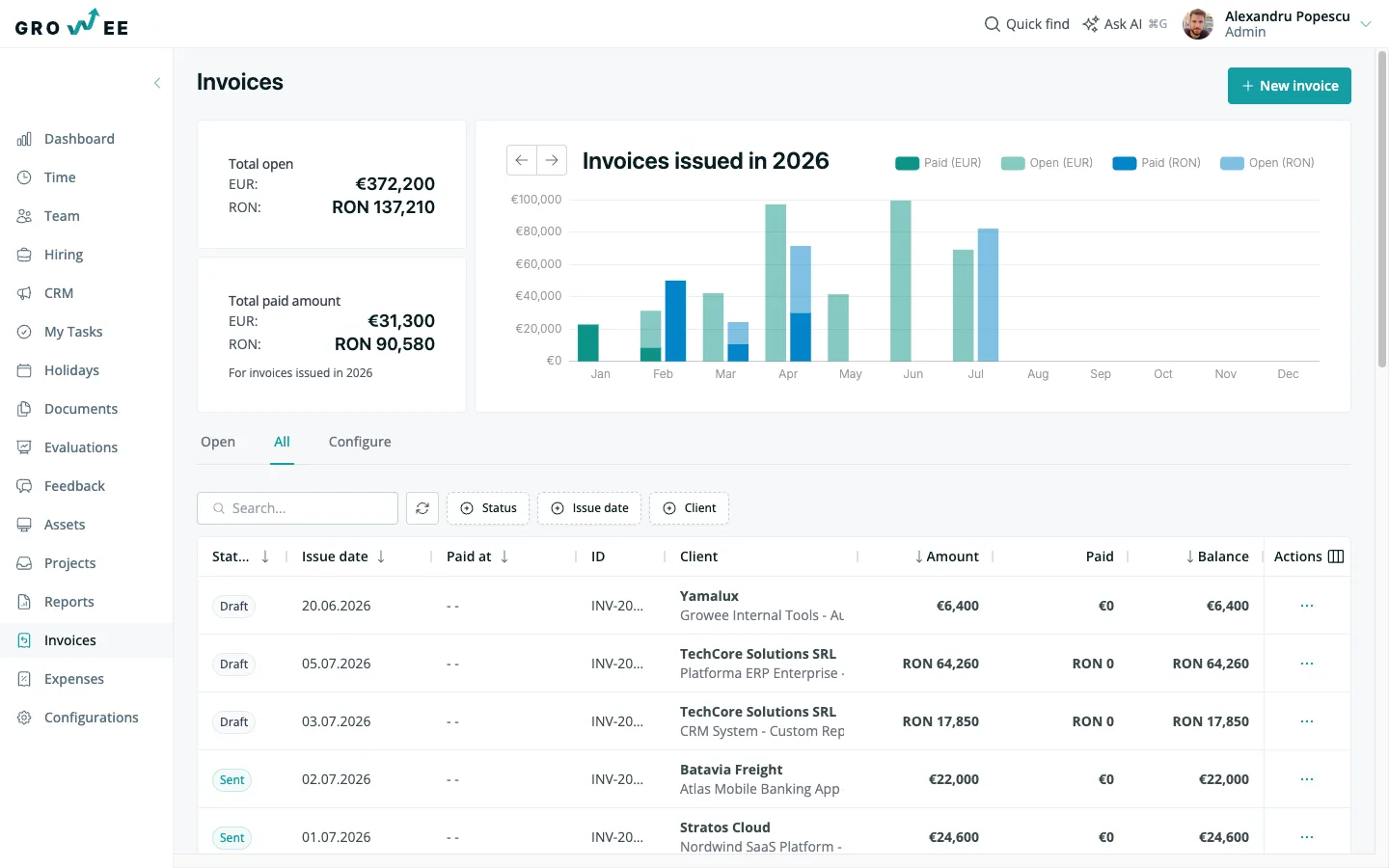1389x868 pixels.
Task: Switch to the Open tab
Action: tap(218, 442)
